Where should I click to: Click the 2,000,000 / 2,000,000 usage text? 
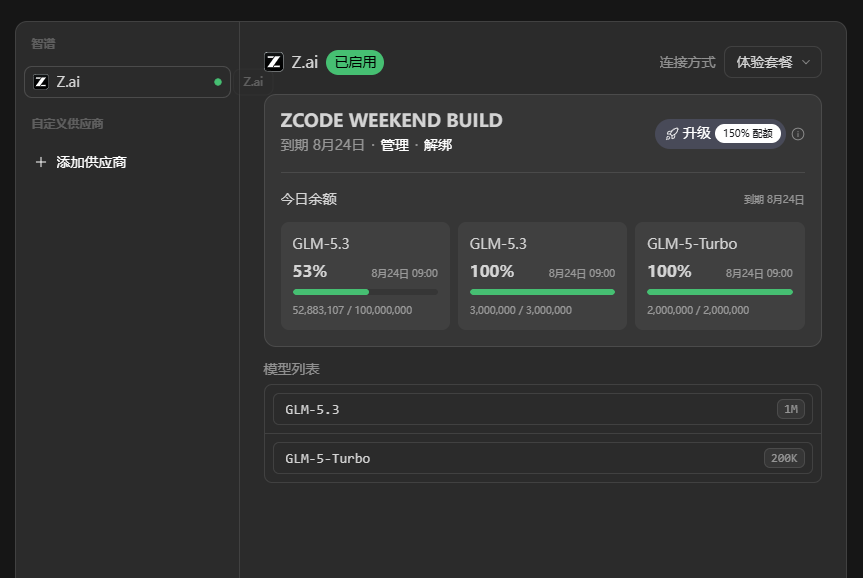[698, 310]
